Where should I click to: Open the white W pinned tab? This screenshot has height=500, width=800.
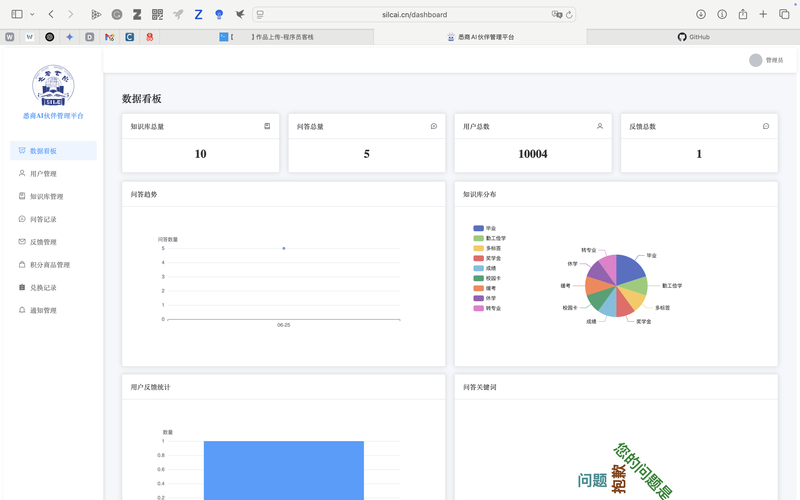pos(30,37)
